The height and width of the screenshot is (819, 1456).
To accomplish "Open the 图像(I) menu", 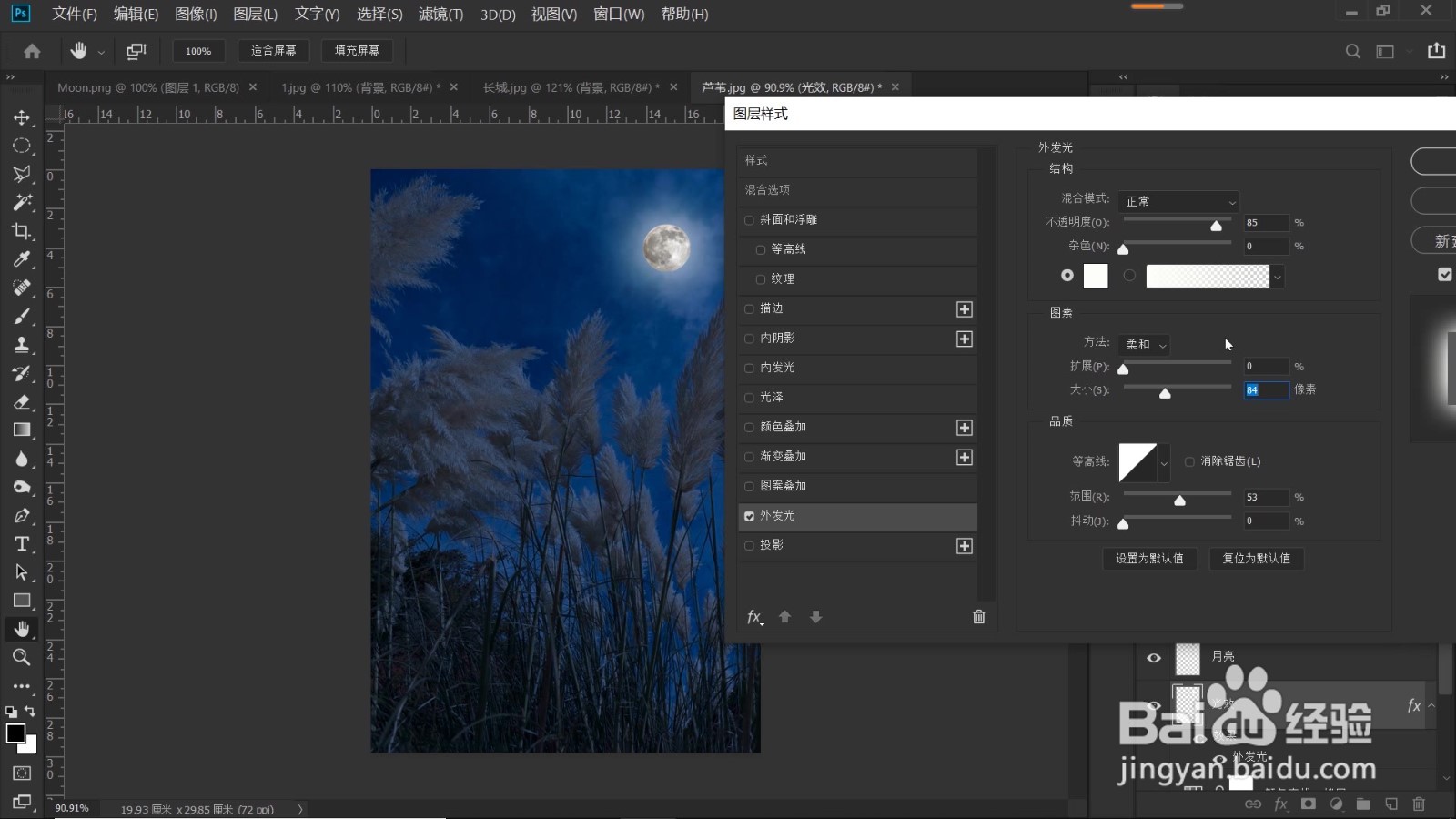I will pyautogui.click(x=196, y=14).
